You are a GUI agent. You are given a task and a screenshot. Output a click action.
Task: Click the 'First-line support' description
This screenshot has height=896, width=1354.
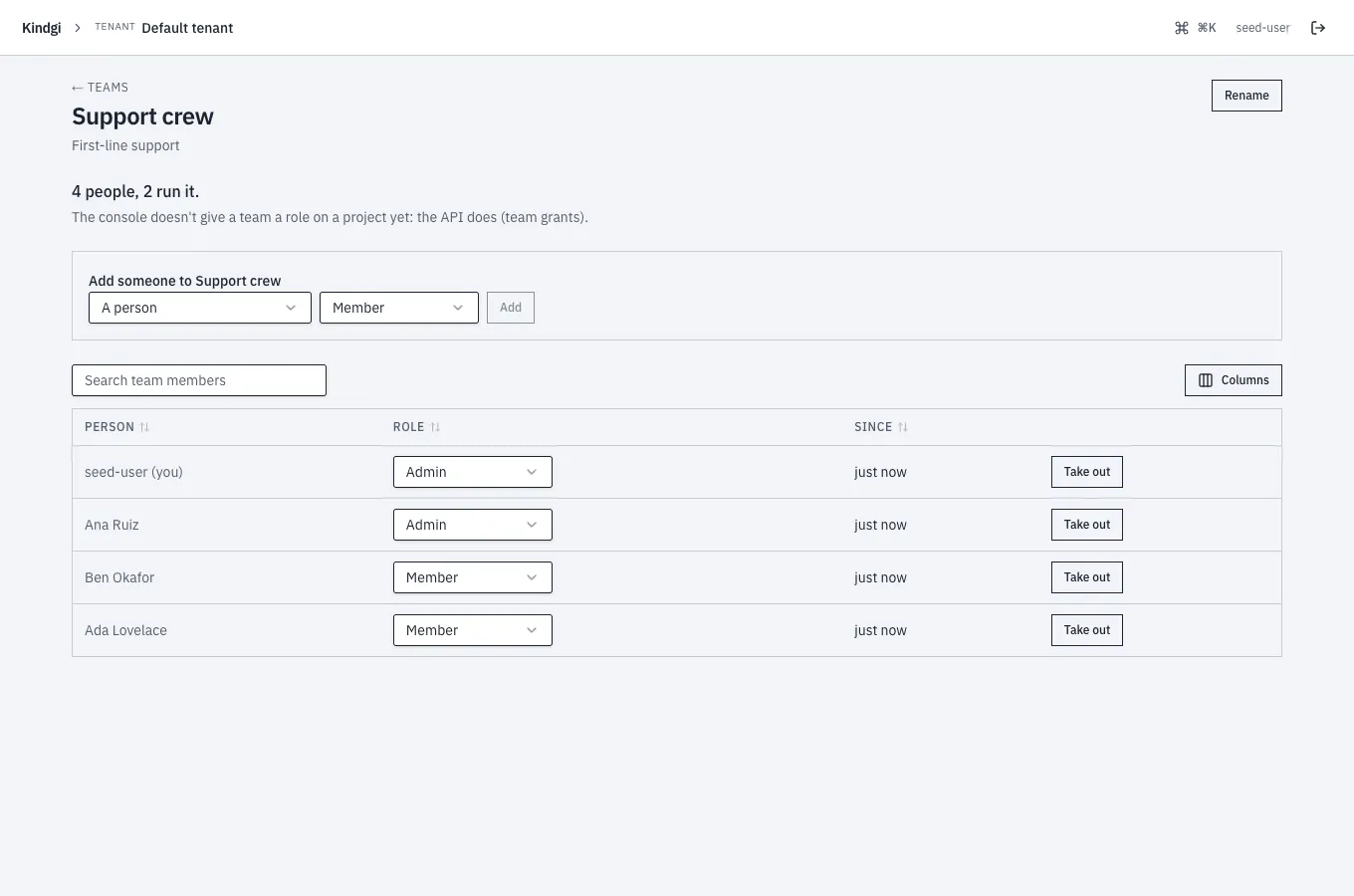pyautogui.click(x=125, y=145)
